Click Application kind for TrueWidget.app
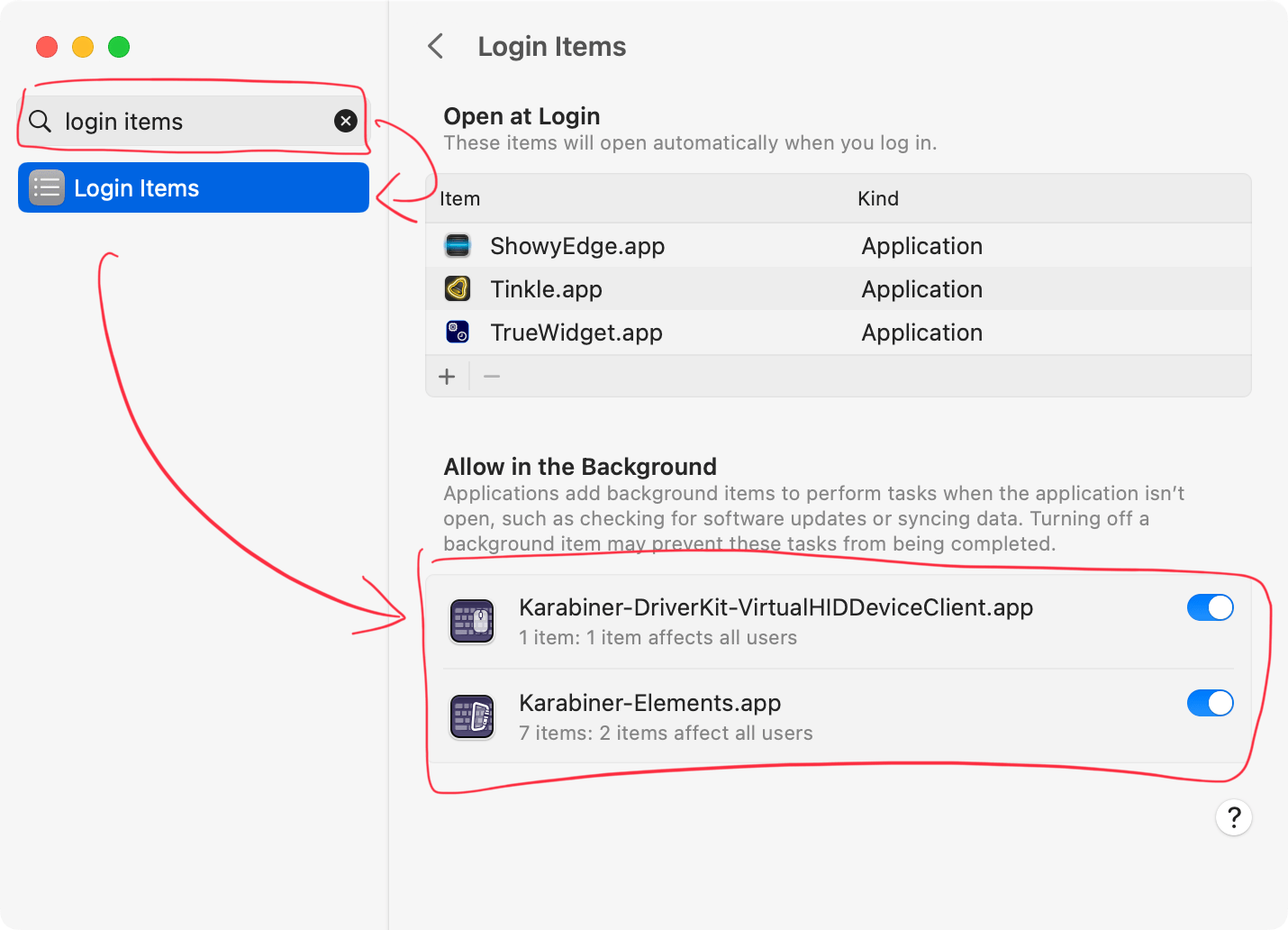 pos(921,333)
